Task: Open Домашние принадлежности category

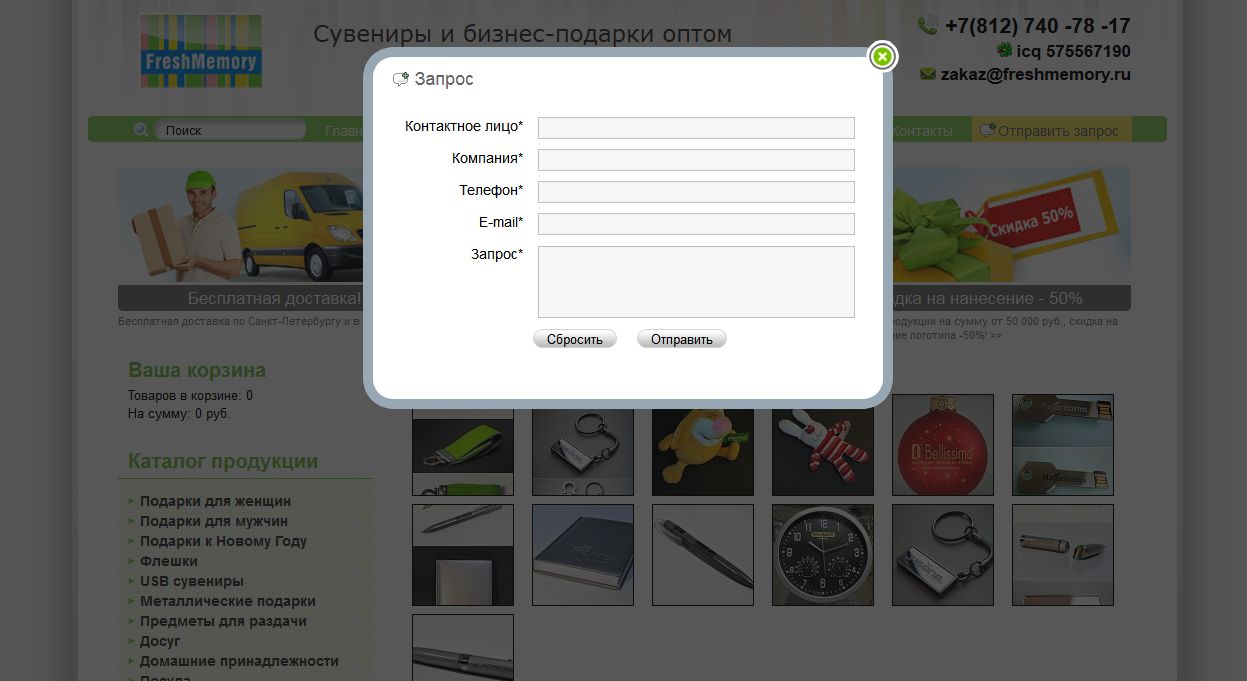Action: point(239,661)
